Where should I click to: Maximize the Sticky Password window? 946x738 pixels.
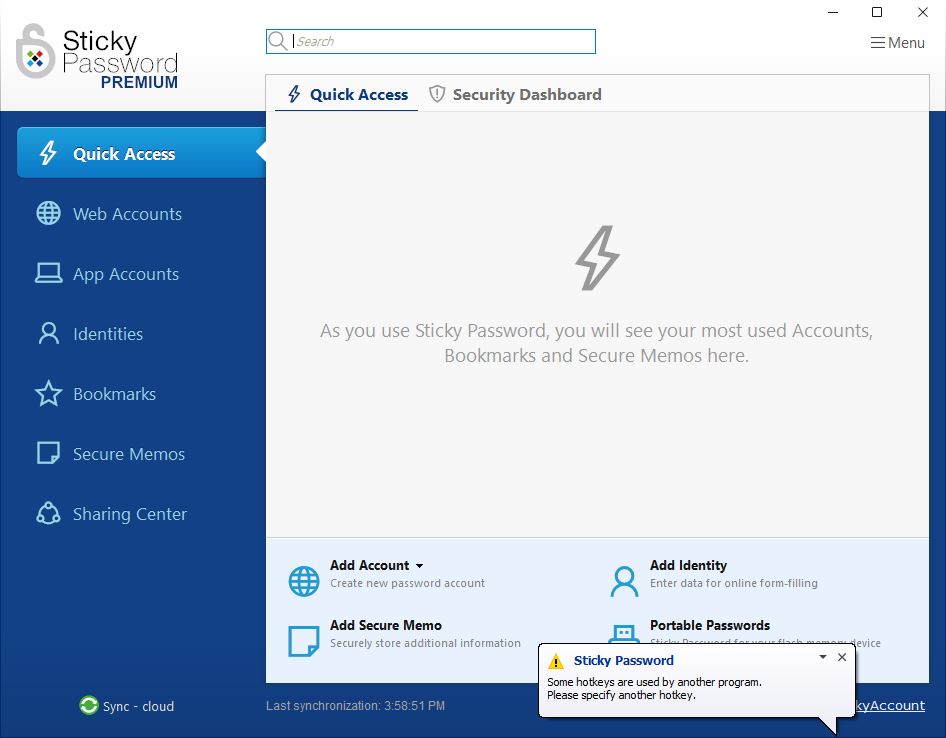[877, 12]
